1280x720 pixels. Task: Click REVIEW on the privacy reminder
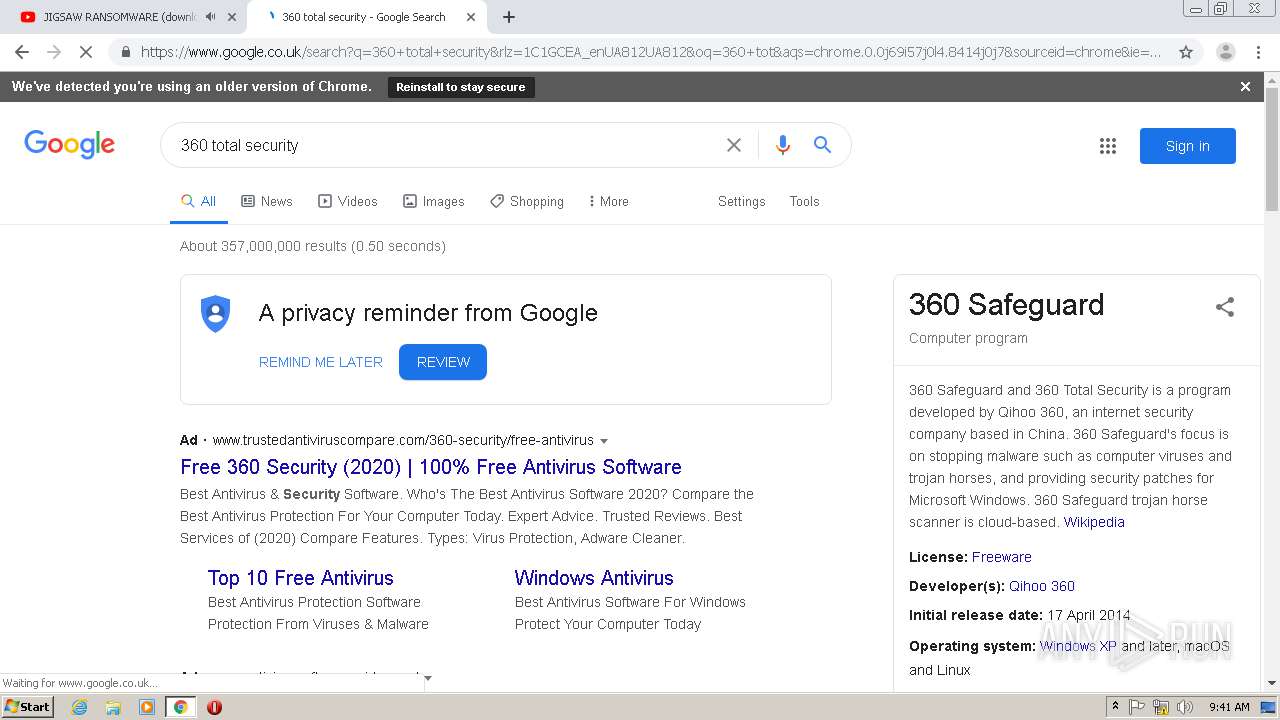tap(443, 362)
